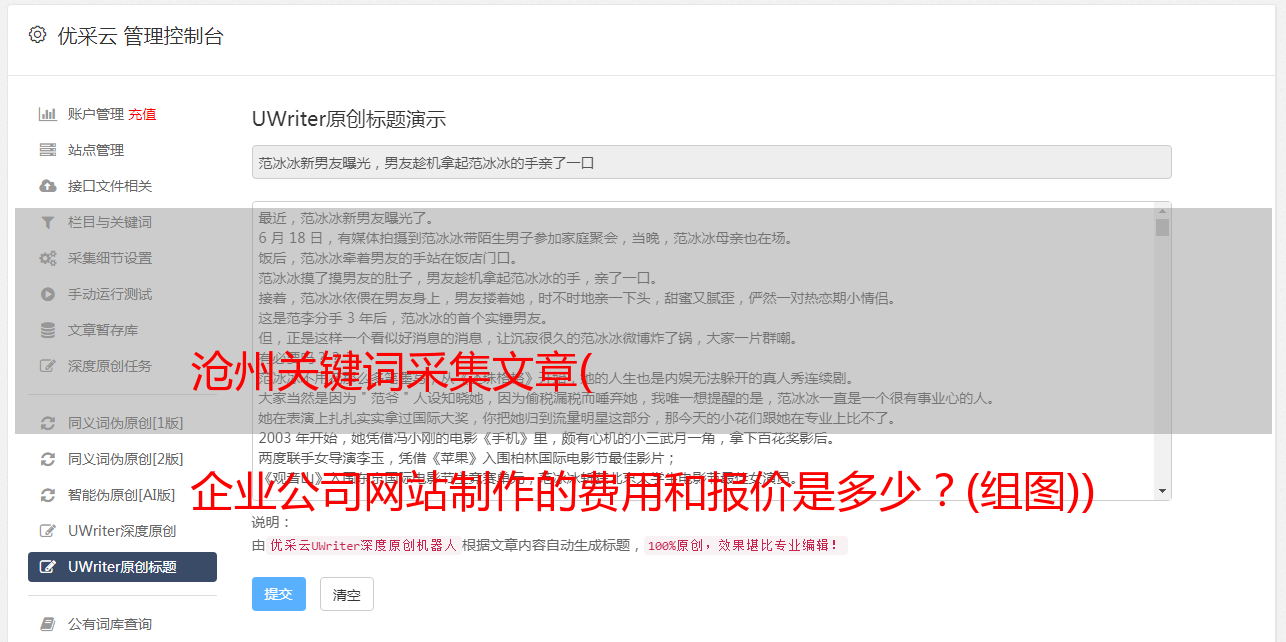The image size is (1286, 642).
Task: Open the UWriter原创标题 menu item
Action: pos(122,567)
